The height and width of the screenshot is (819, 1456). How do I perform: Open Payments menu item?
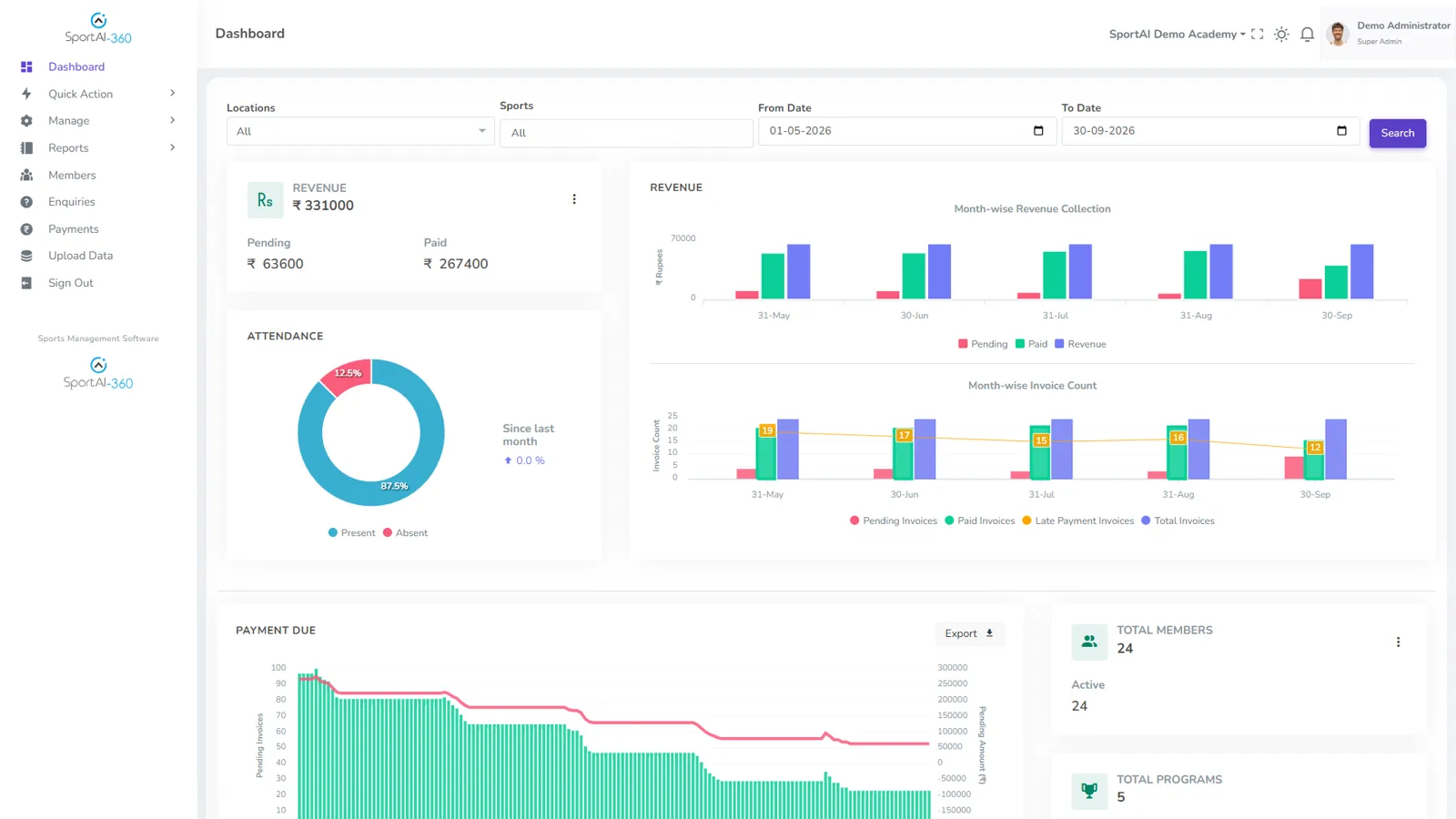tap(74, 229)
